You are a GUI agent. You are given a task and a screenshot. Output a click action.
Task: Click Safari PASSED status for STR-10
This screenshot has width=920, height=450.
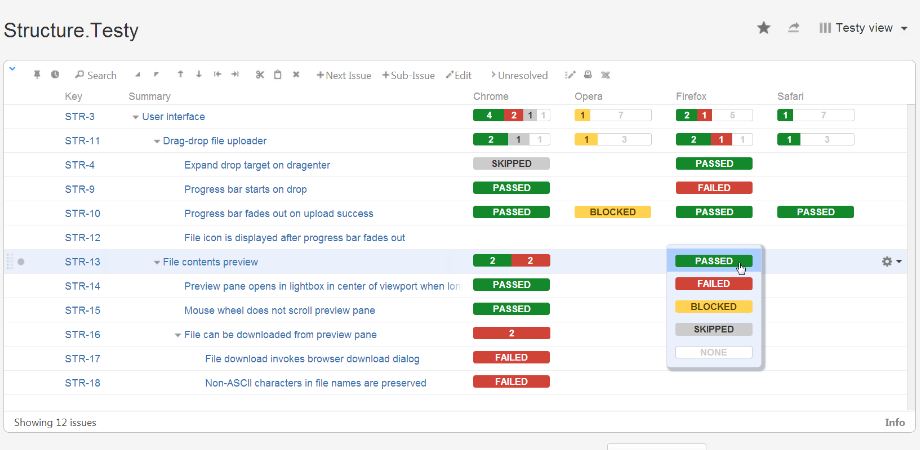pos(816,212)
